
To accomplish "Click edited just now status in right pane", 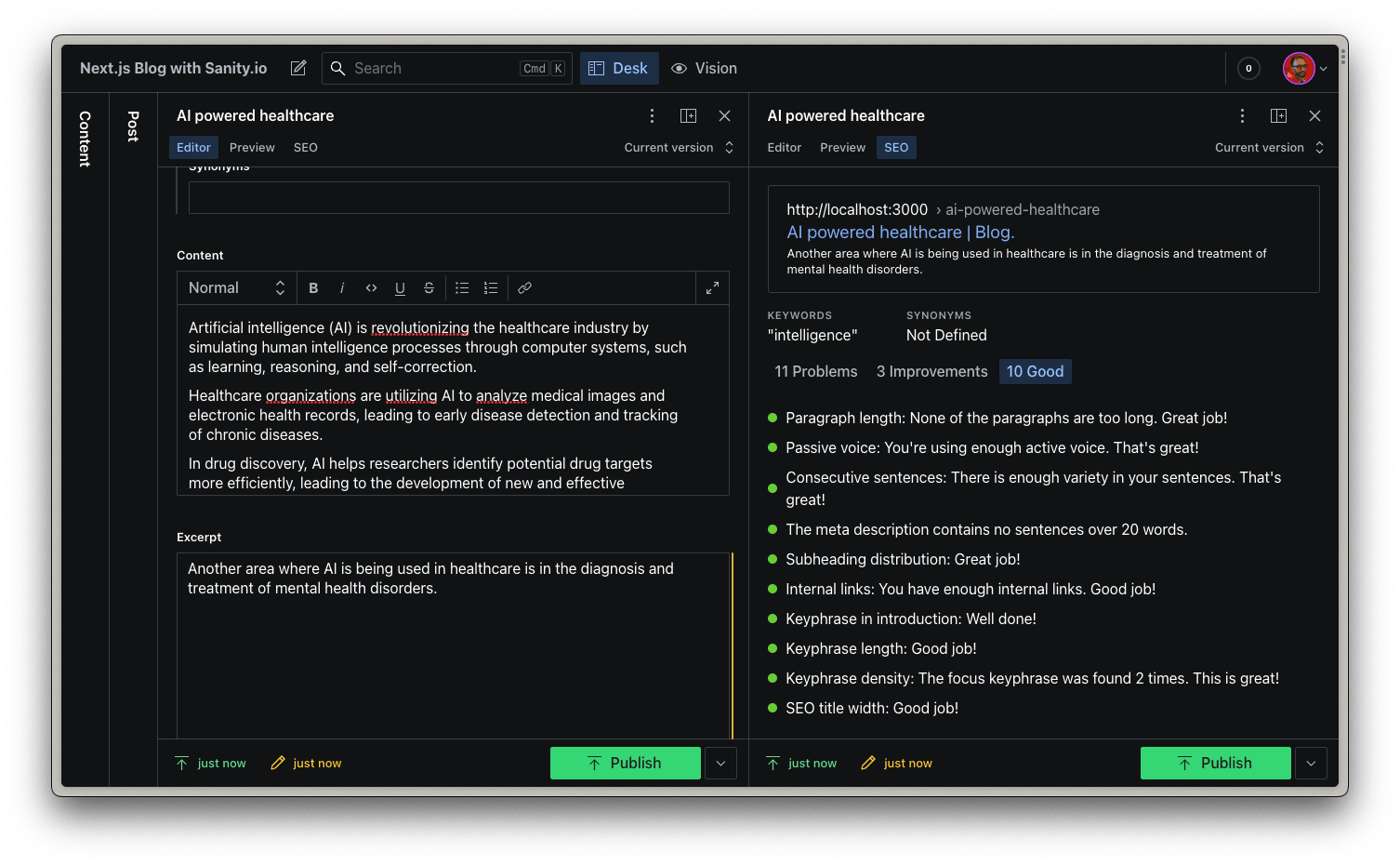I will 897,763.
